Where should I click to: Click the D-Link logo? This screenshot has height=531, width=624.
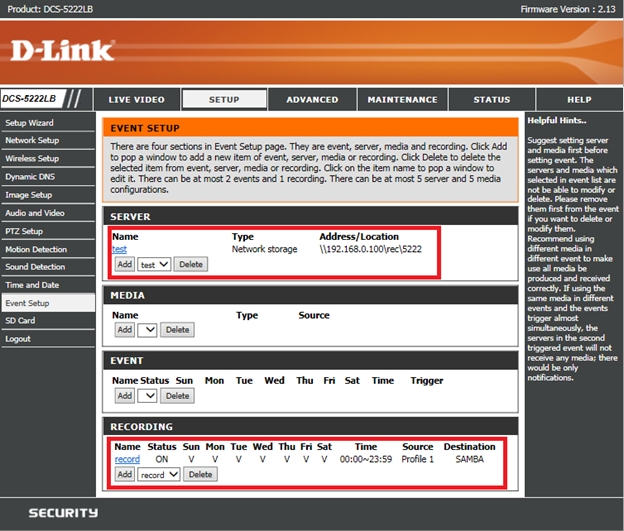(64, 50)
